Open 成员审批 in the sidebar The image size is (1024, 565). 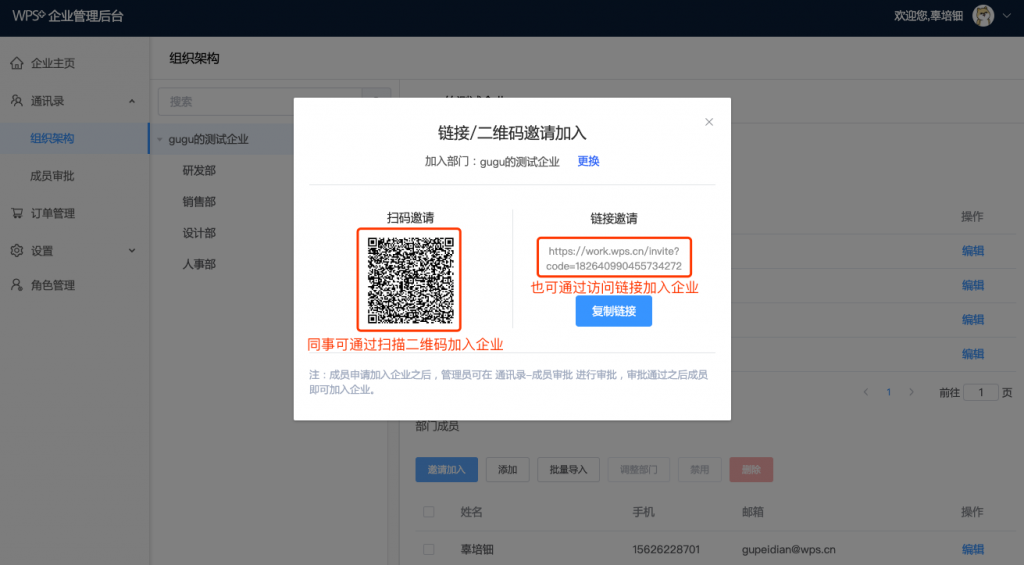[52, 176]
